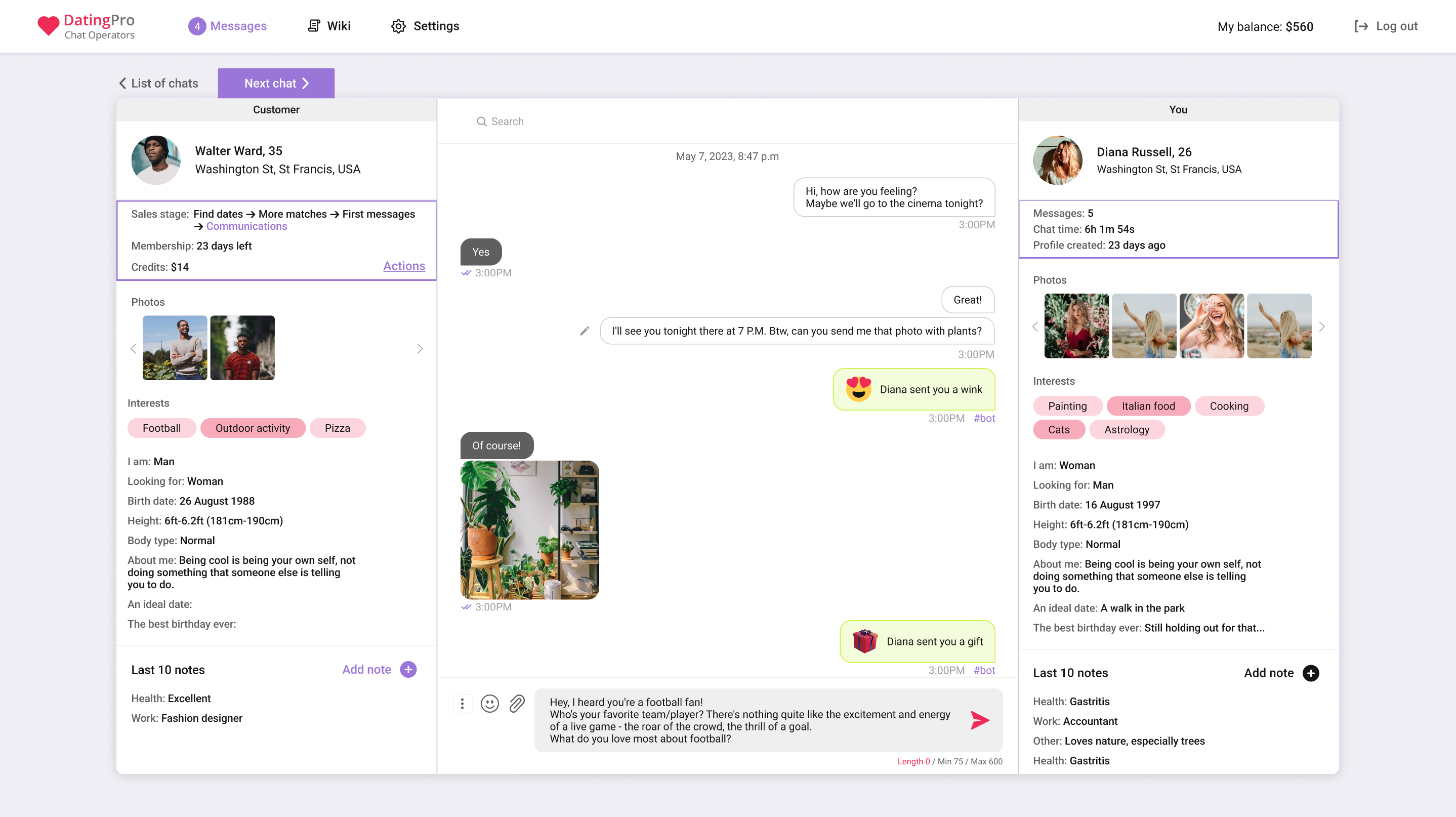Open the Messages tab

227,26
